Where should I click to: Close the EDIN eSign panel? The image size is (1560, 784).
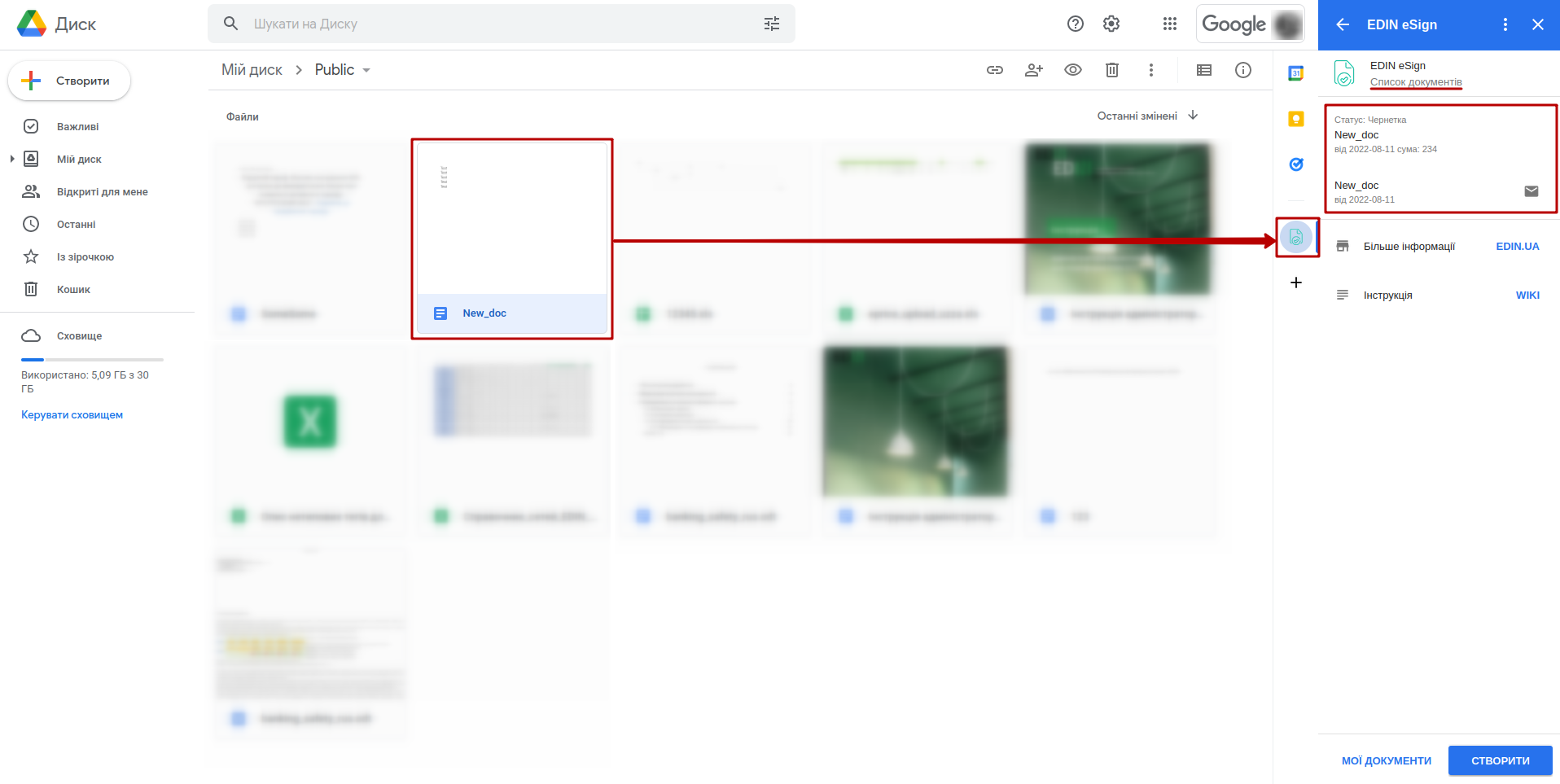pos(1538,24)
